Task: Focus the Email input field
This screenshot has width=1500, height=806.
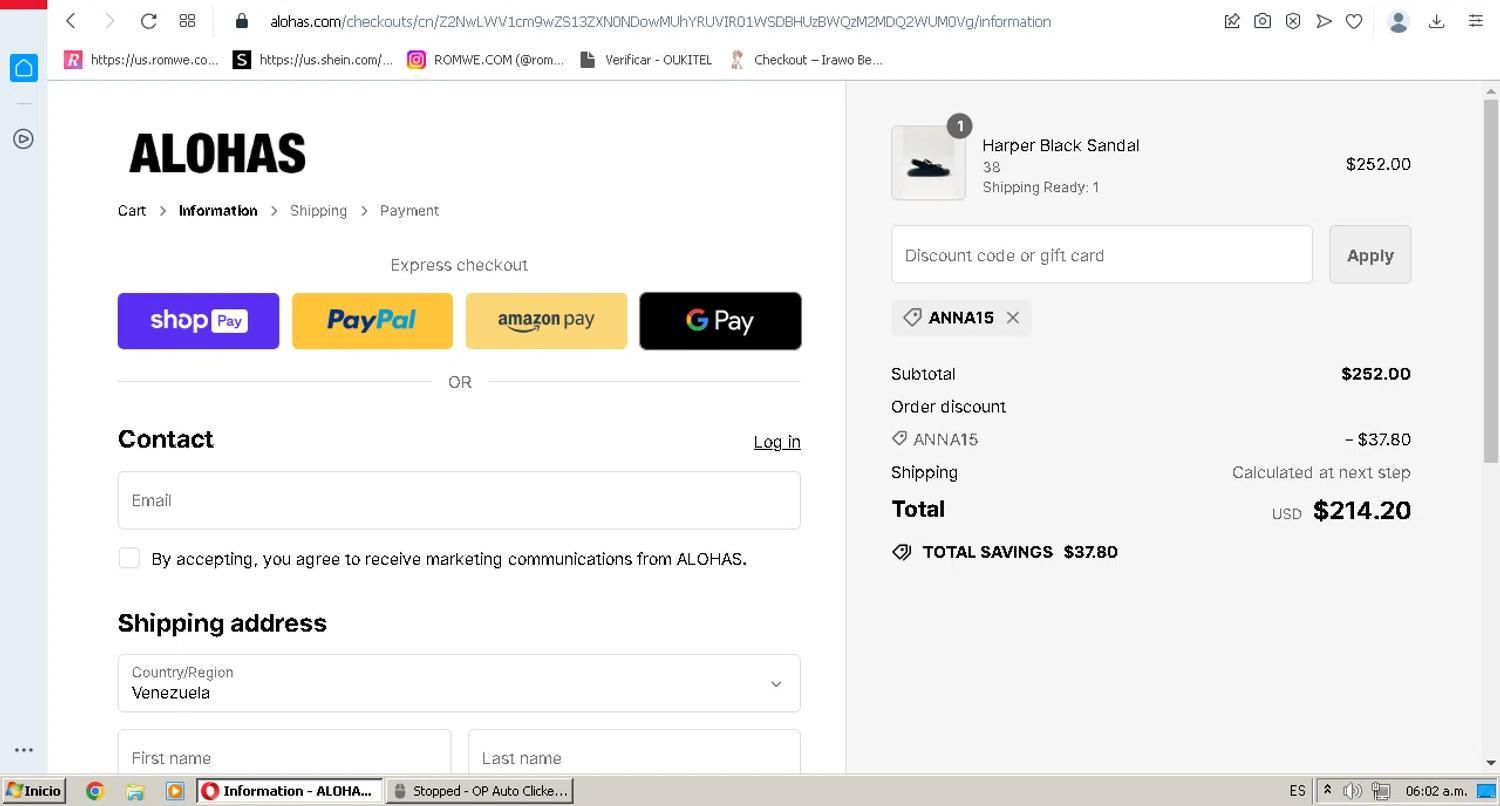Action: 459,501
